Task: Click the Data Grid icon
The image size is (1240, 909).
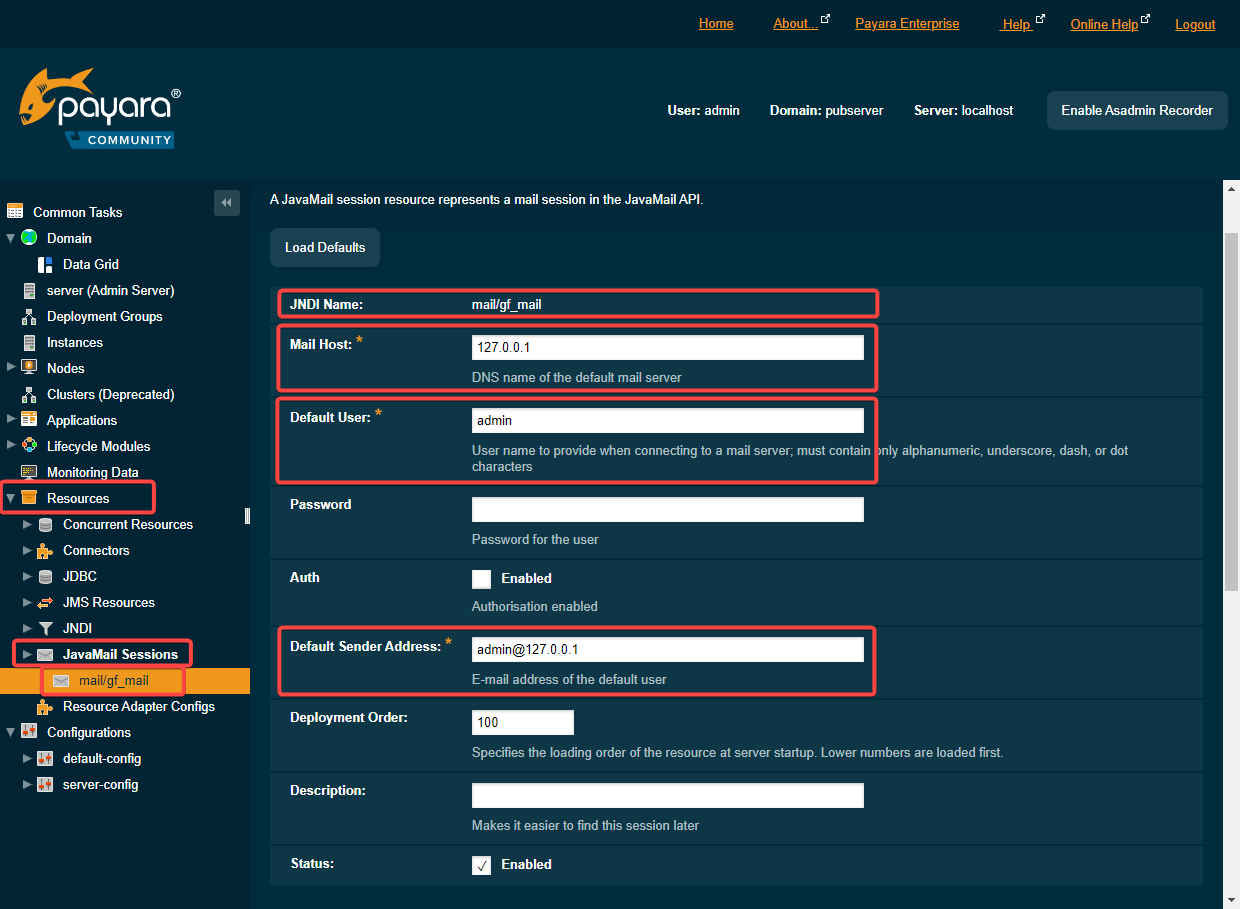Action: pyautogui.click(x=45, y=264)
